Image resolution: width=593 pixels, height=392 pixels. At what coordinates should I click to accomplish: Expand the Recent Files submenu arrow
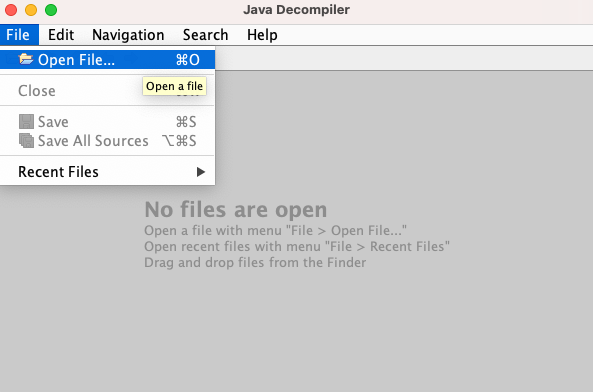click(x=201, y=172)
